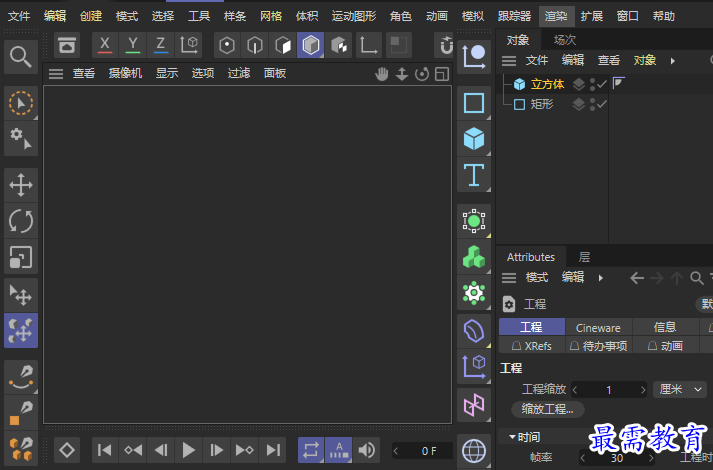Open the Cineware tab

tap(598, 327)
